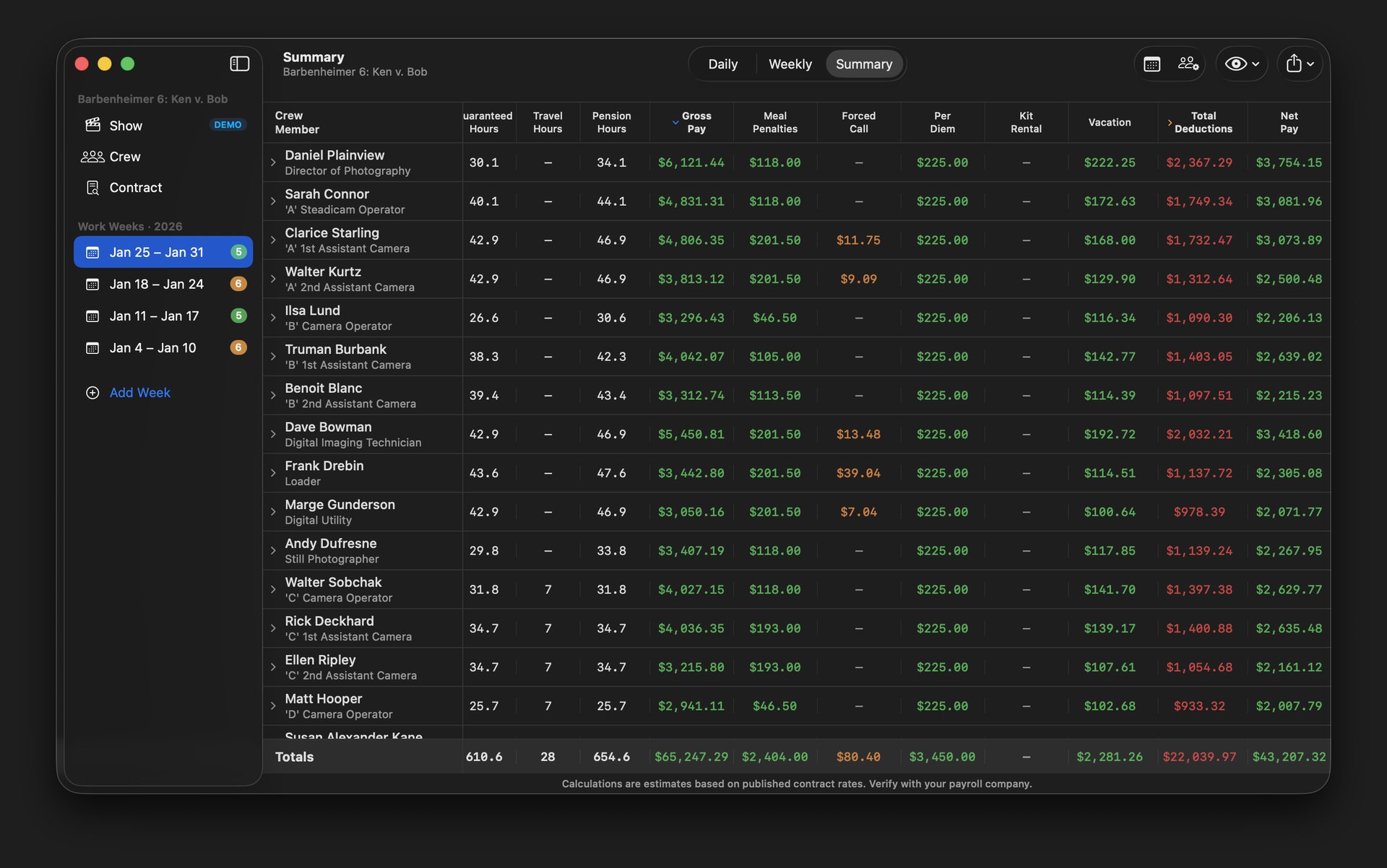Click the Pension Hours column header
Image resolution: width=1387 pixels, height=868 pixels.
(x=611, y=122)
